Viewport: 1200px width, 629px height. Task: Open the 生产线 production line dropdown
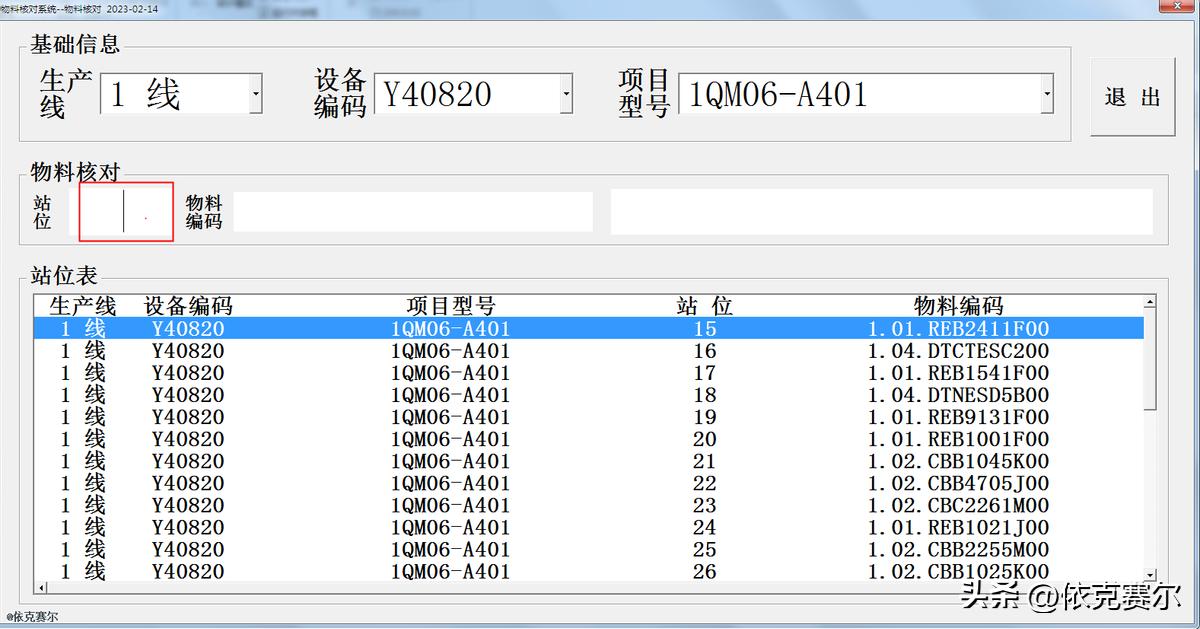tap(258, 95)
